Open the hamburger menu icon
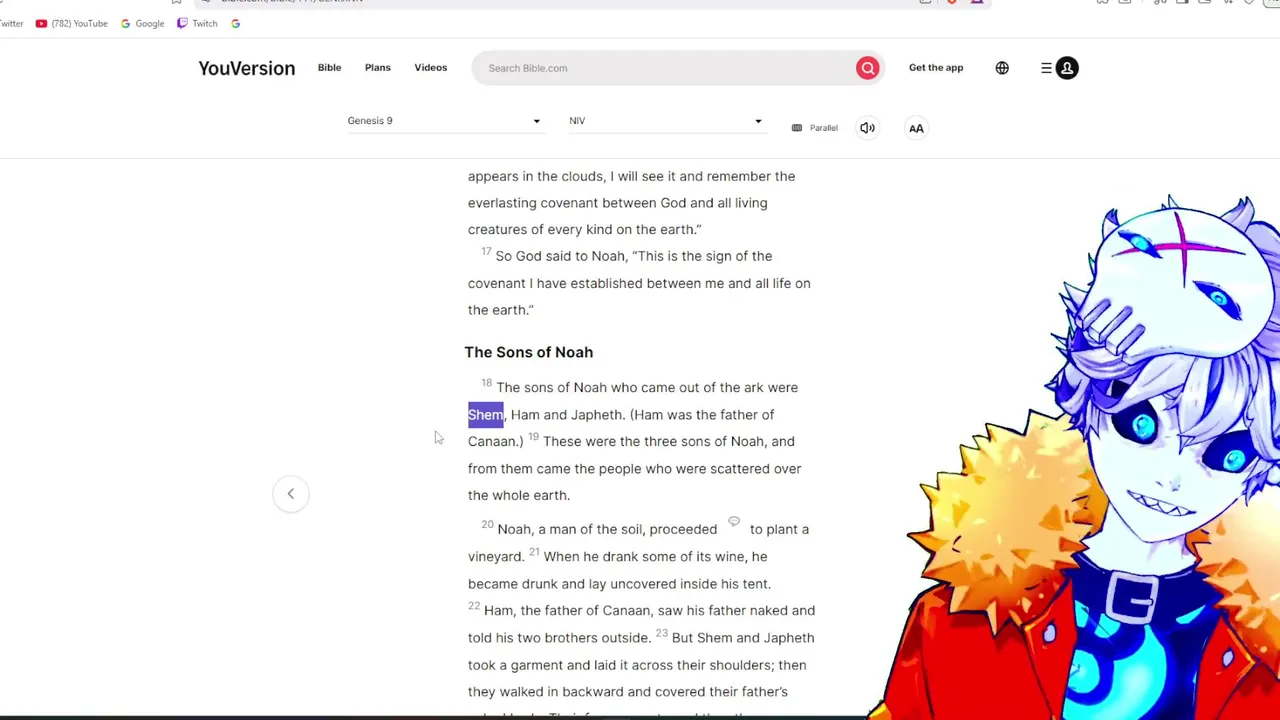The image size is (1280, 720). click(1046, 68)
